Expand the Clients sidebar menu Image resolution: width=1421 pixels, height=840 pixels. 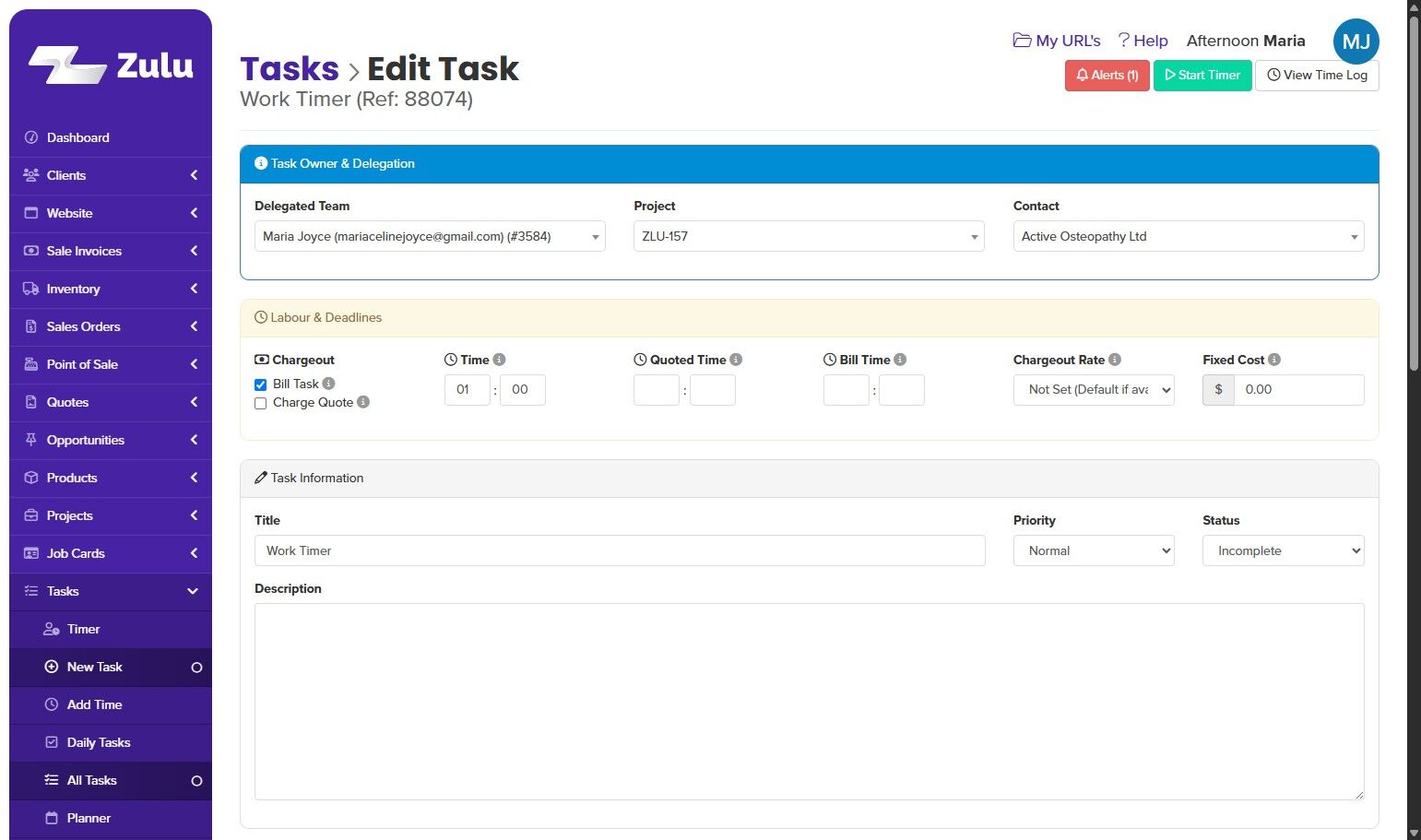pyautogui.click(x=111, y=175)
